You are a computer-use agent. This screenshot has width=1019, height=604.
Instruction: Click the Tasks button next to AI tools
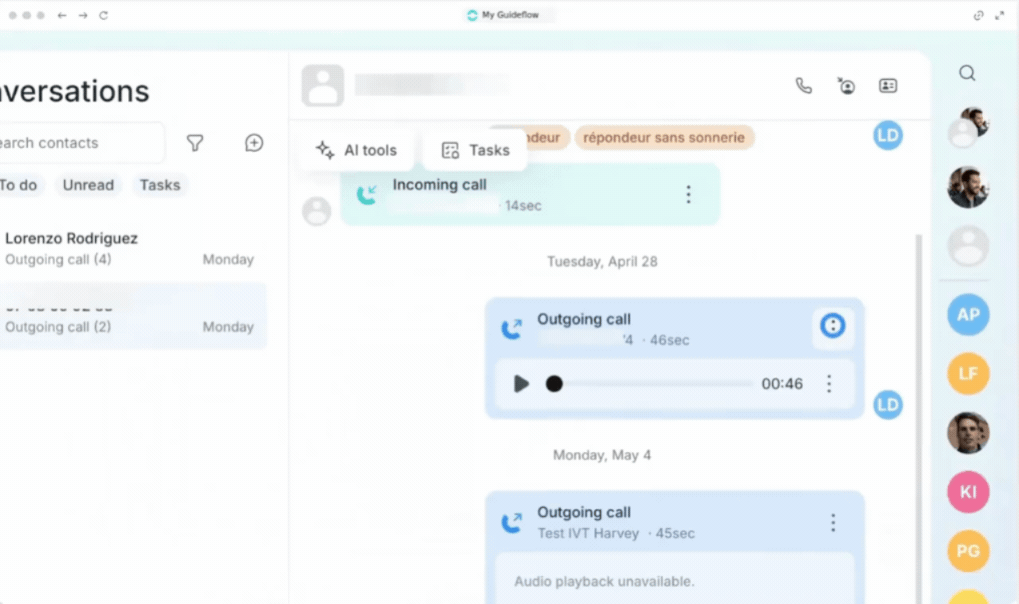475,150
